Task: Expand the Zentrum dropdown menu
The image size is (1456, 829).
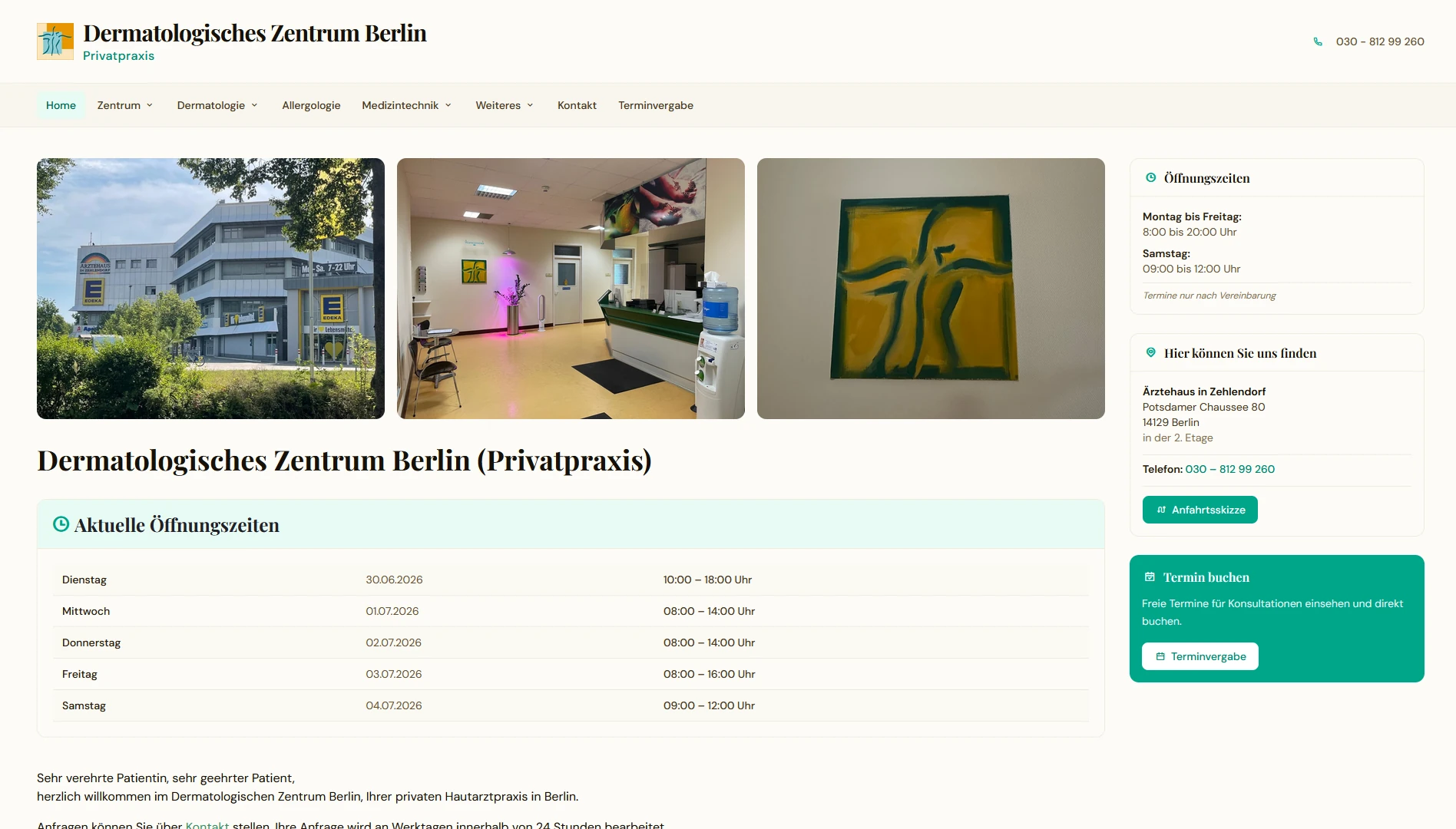Action: tap(125, 105)
